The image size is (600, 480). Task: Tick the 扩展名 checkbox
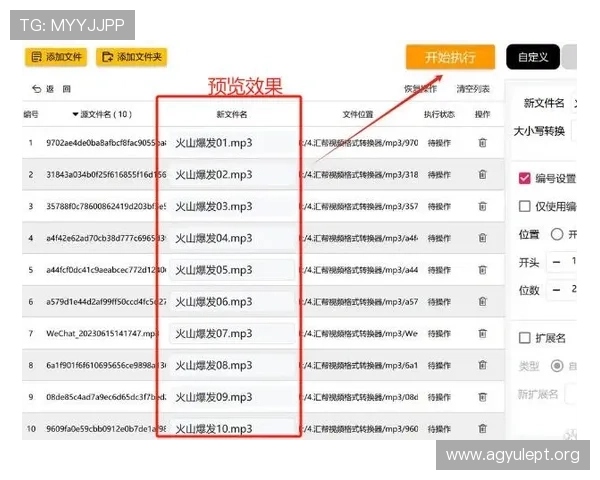pos(524,338)
